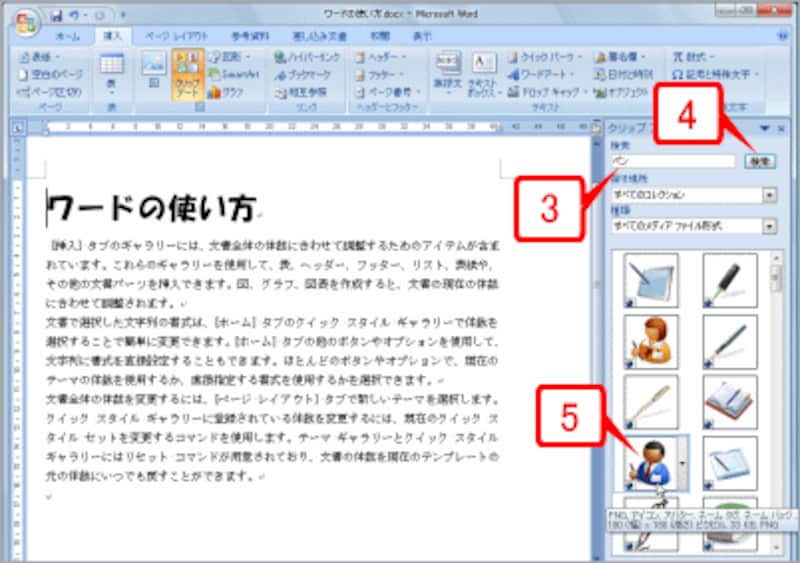Insert a picture with the 図 button
Screen dimensions: 800x563
pyautogui.click(x=154, y=70)
